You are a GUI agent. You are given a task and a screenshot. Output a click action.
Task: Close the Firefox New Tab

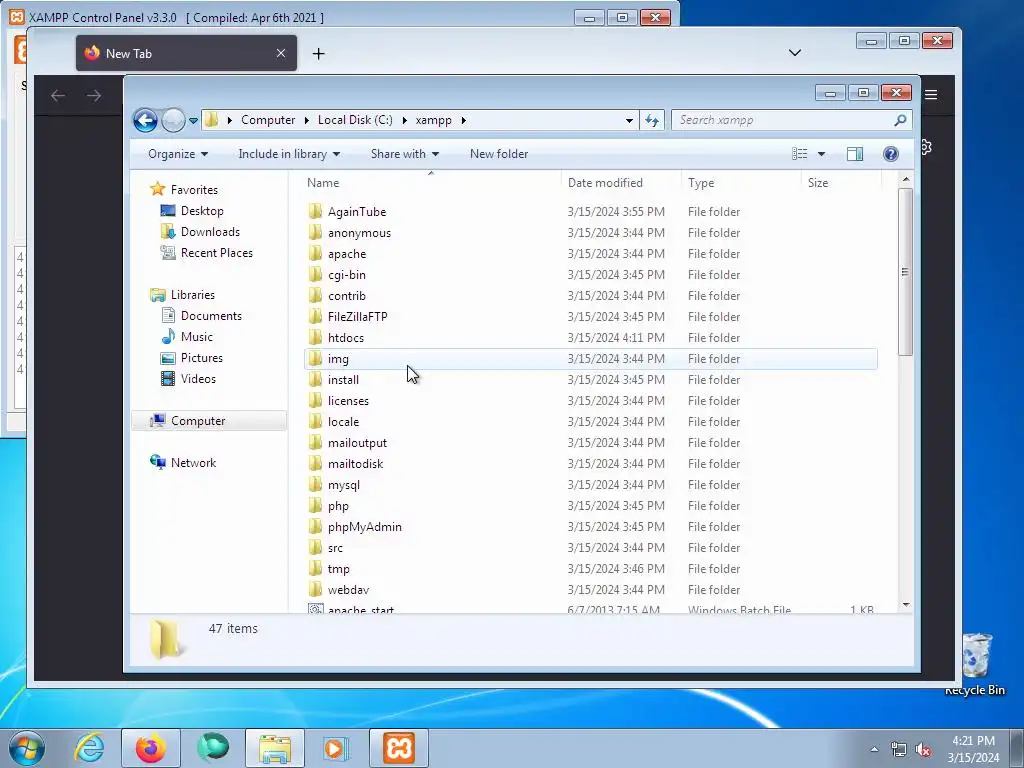click(281, 54)
